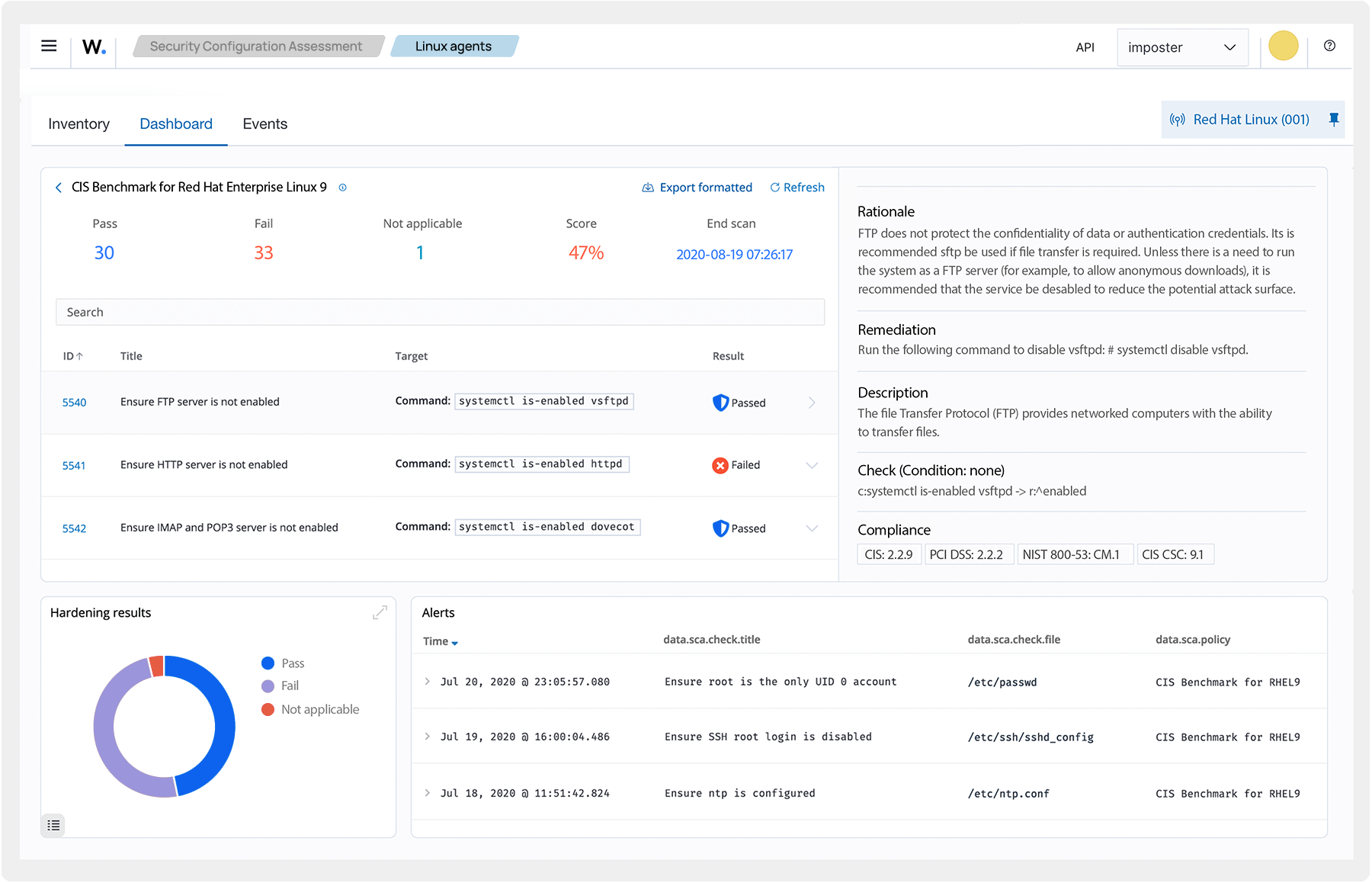Open the hamburger navigation menu
This screenshot has width=1372, height=883.
49,46
